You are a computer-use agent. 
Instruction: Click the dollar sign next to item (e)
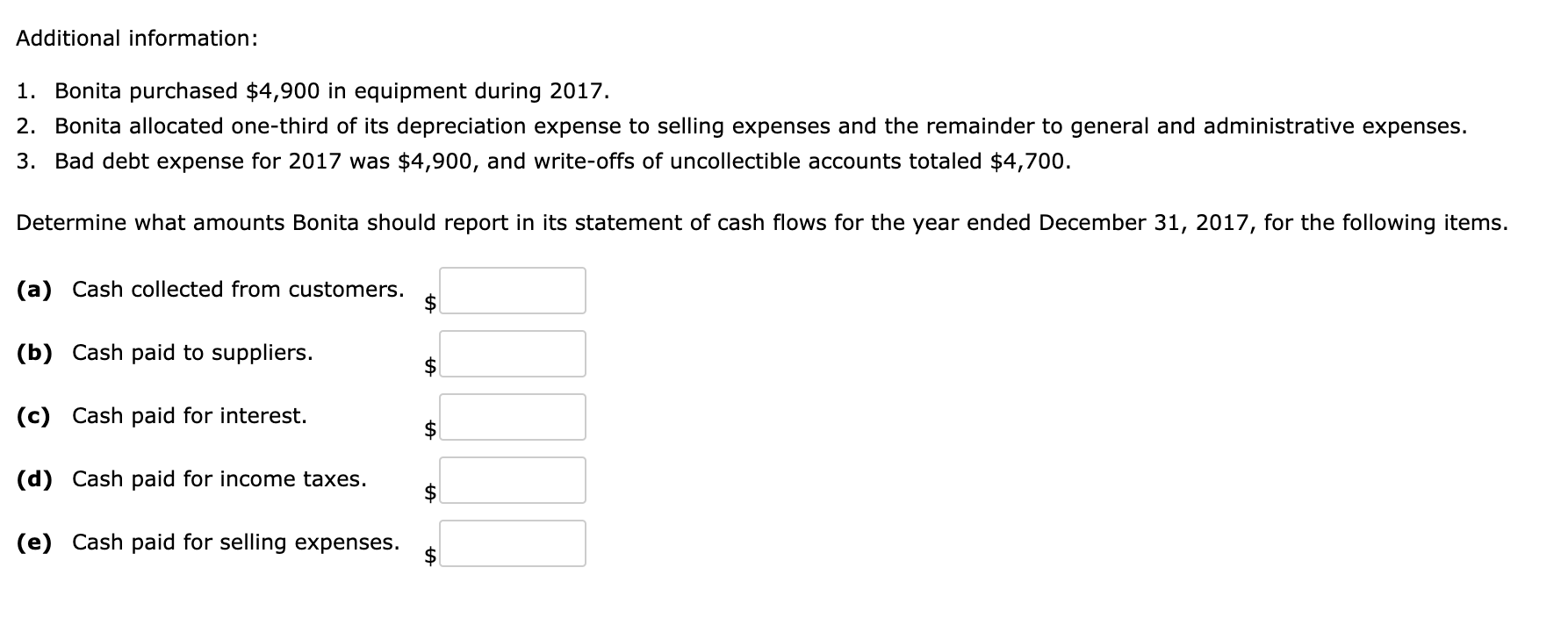[x=429, y=555]
